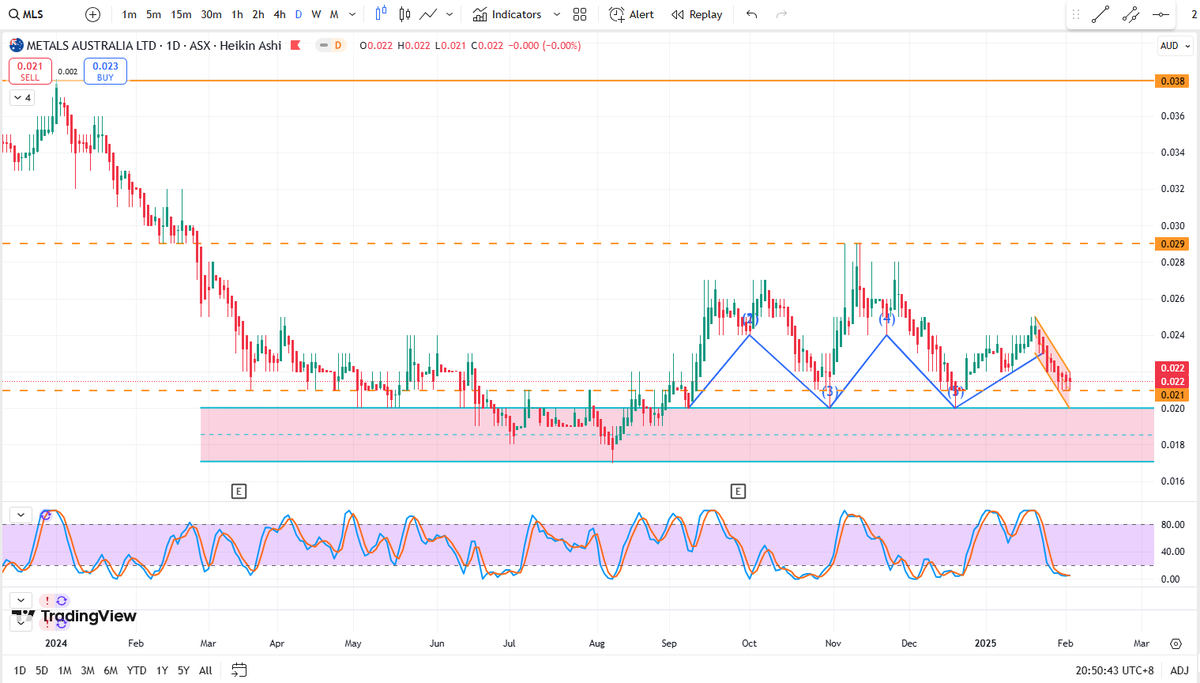Set range to 3M
This screenshot has height=683, width=1200.
pos(88,670)
